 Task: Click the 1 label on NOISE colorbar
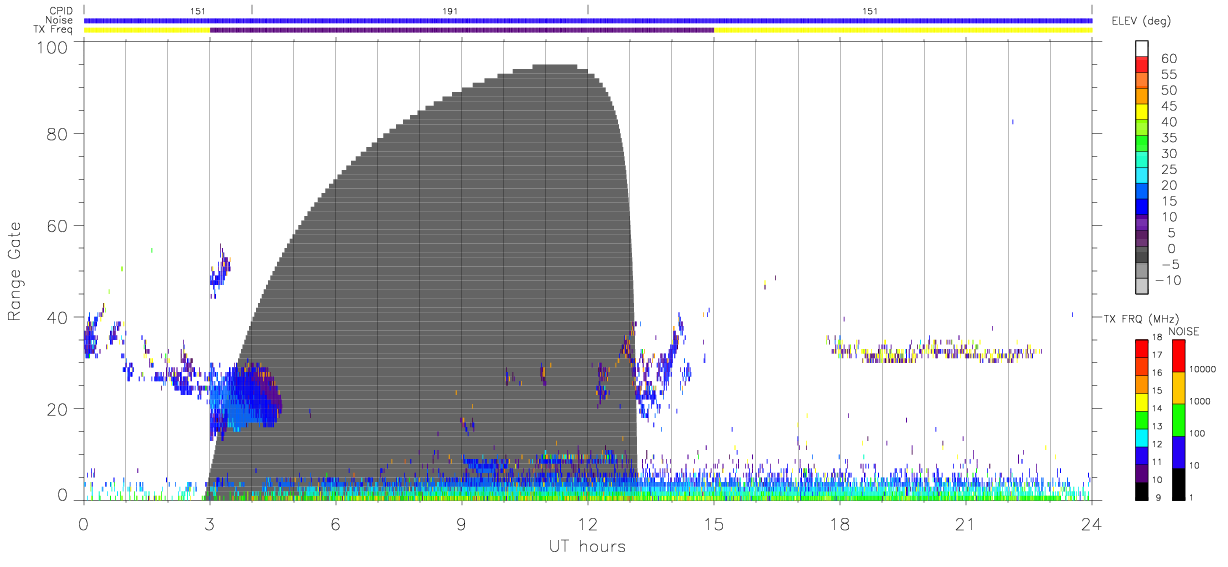pyautogui.click(x=1192, y=497)
